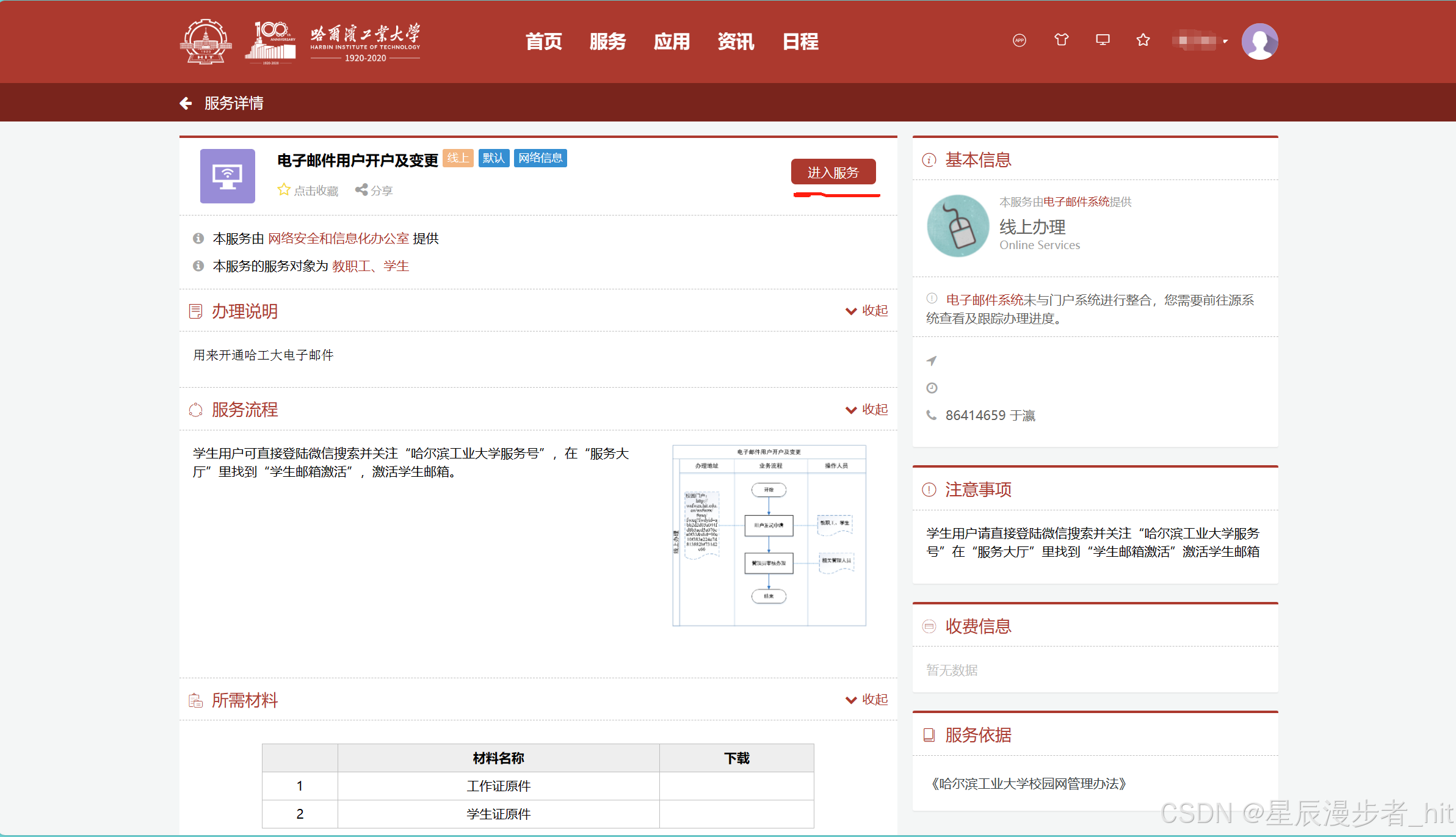Image resolution: width=1456 pixels, height=837 pixels.
Task: Click the star favorites icon in header
Action: 1143,40
